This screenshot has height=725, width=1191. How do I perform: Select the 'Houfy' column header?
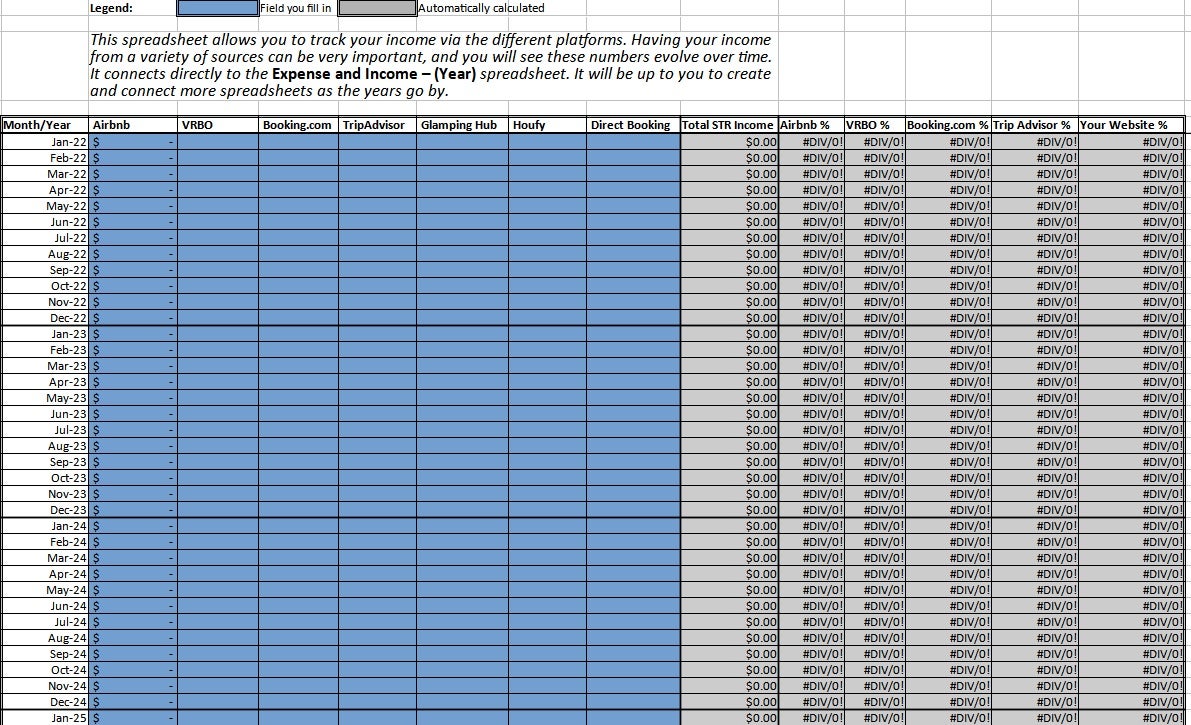pos(548,125)
